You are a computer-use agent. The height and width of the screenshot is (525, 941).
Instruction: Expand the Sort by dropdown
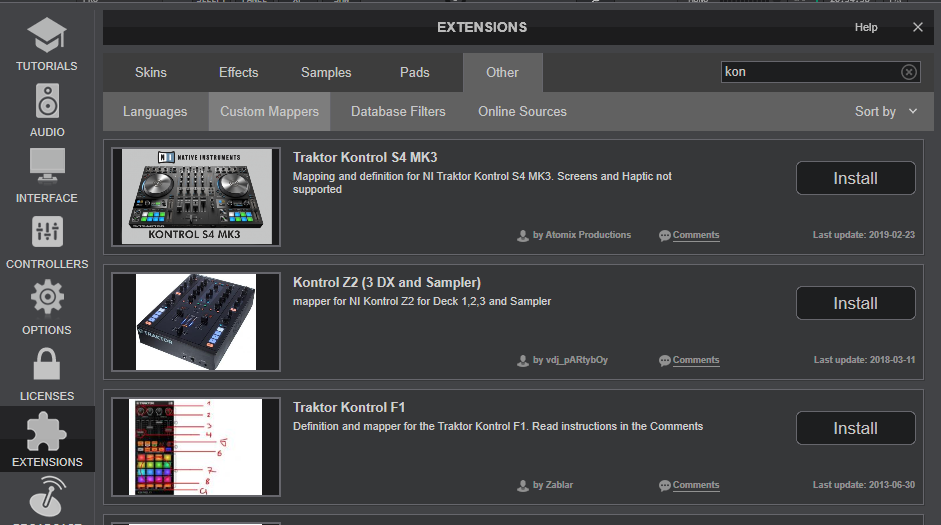[x=885, y=112]
